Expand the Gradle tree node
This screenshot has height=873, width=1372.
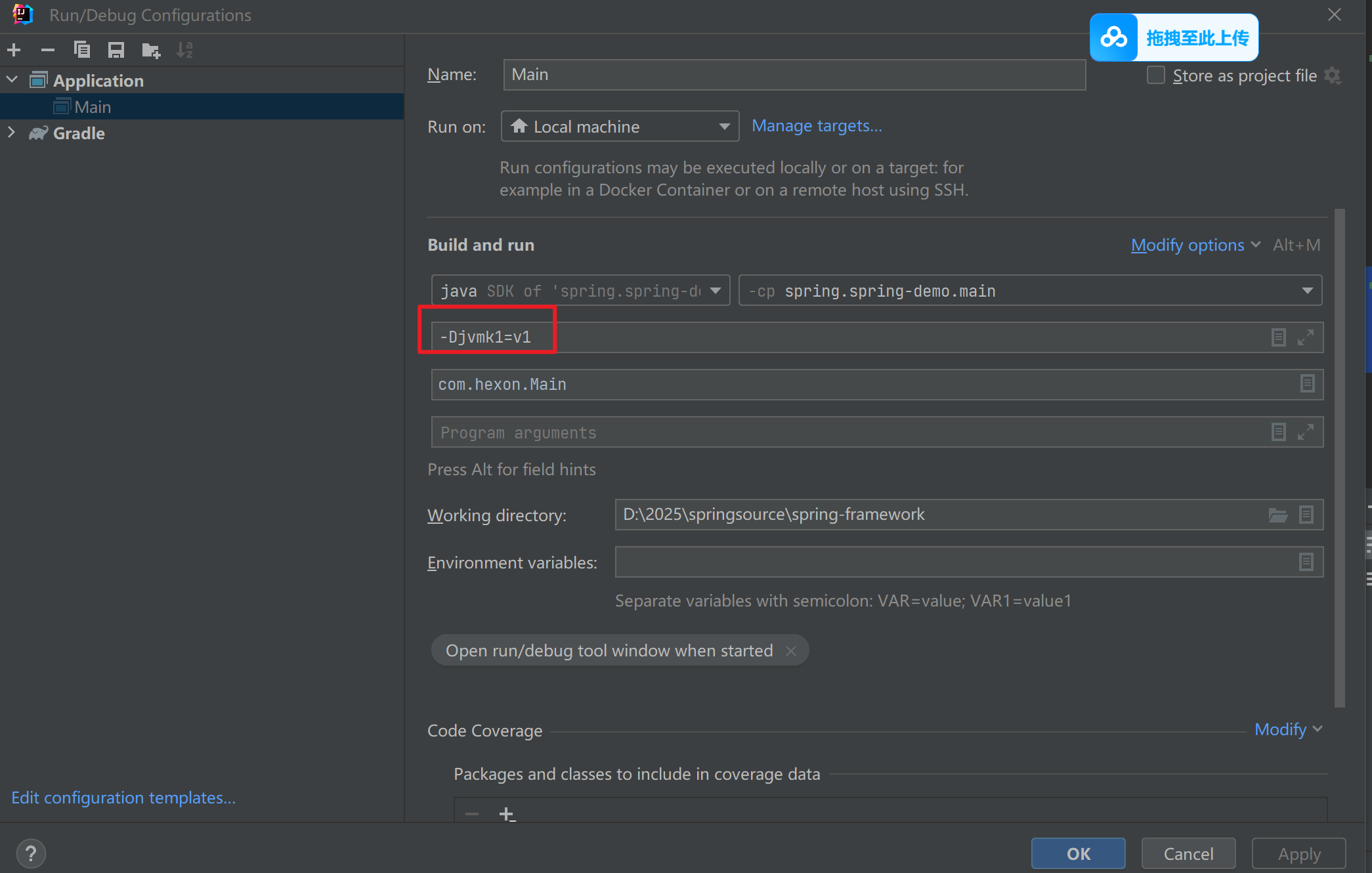tap(11, 133)
